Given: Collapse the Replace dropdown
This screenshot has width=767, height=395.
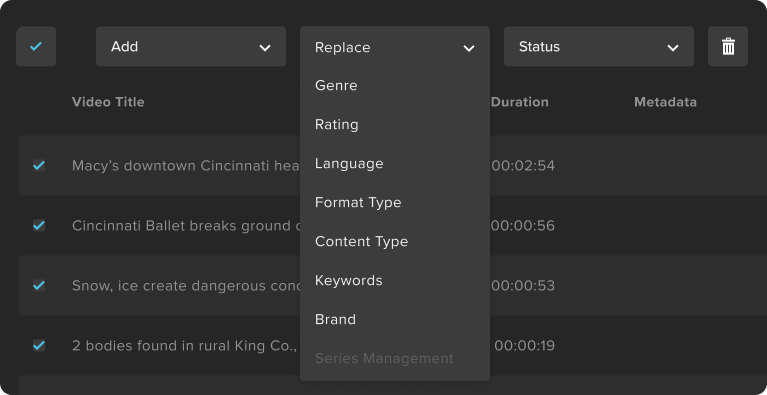Looking at the screenshot, I should [395, 47].
